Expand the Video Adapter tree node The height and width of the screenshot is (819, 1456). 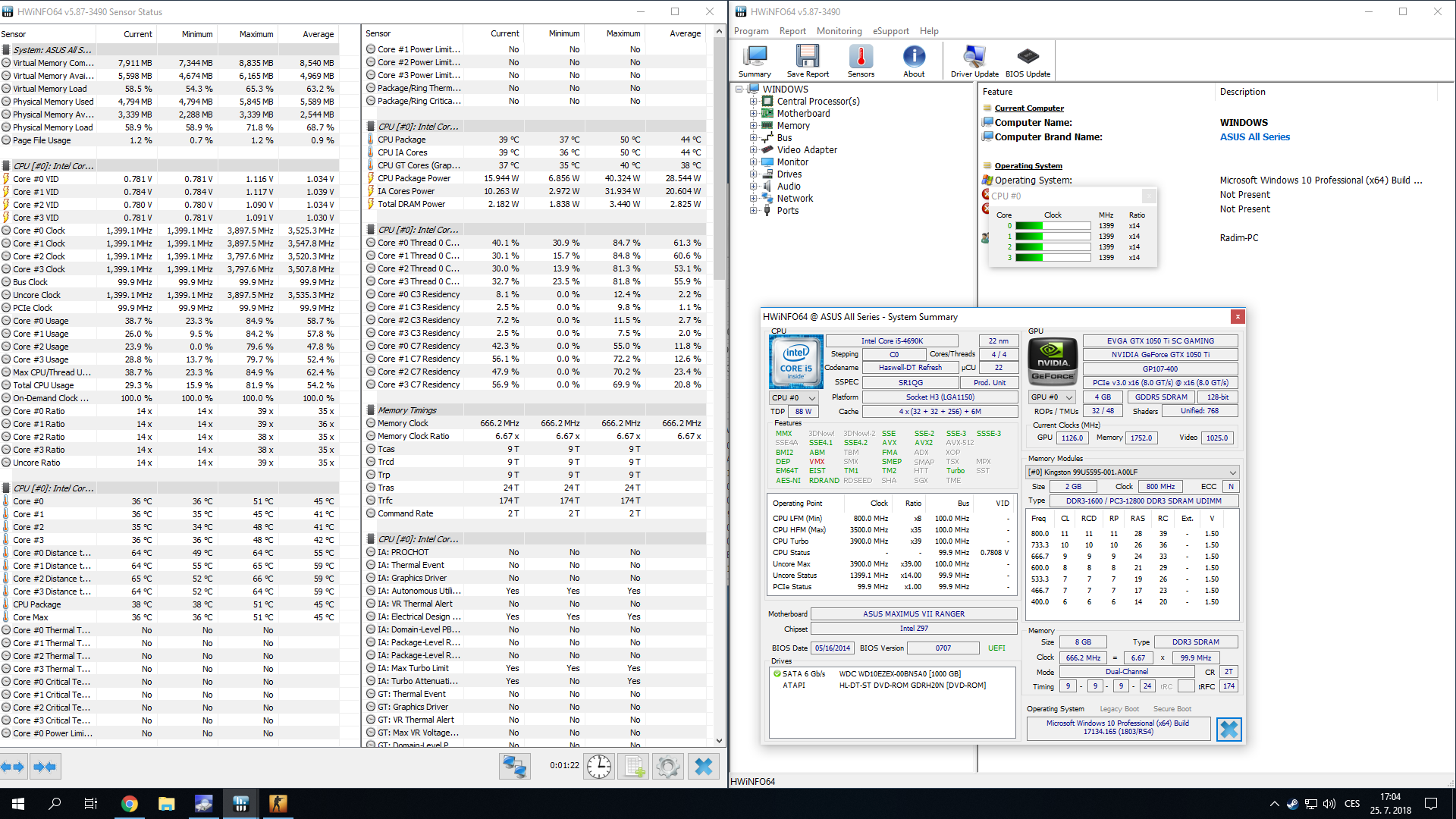[x=753, y=150]
